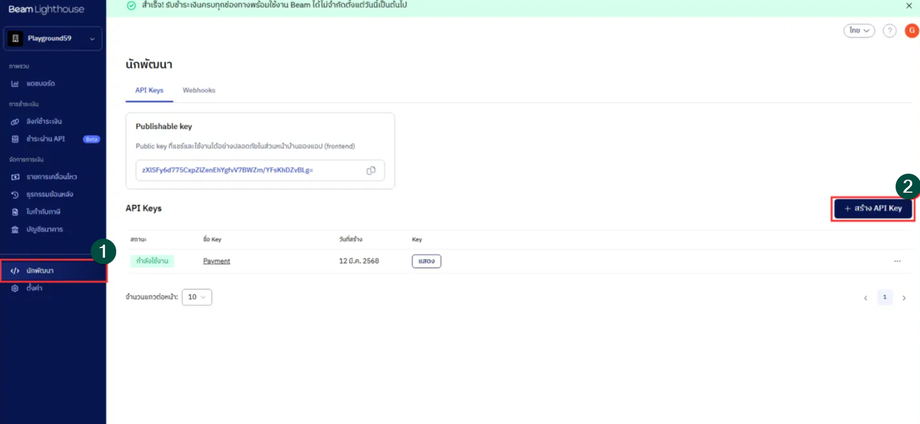This screenshot has height=424, width=920.
Task: Click the publishable key value field
Action: 260,170
